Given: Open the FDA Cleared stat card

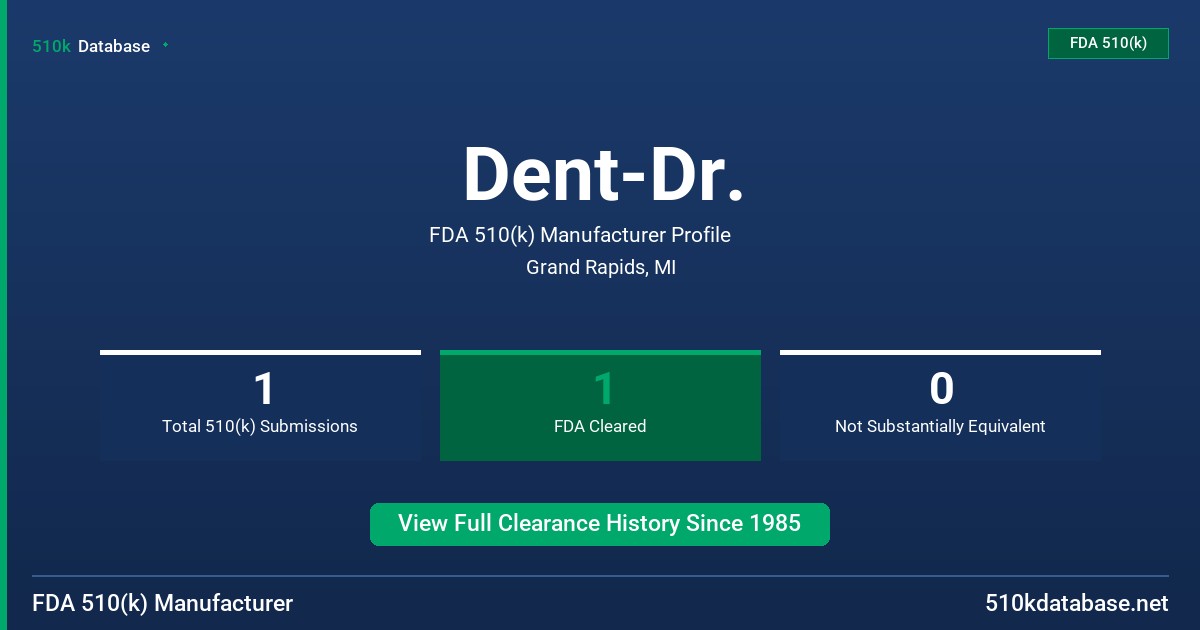Looking at the screenshot, I should point(600,405).
